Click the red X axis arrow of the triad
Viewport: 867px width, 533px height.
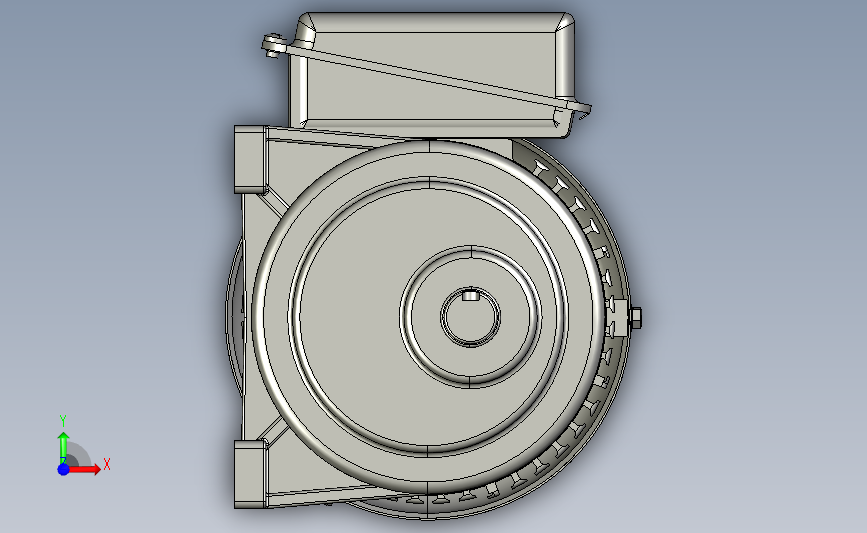pos(84,469)
